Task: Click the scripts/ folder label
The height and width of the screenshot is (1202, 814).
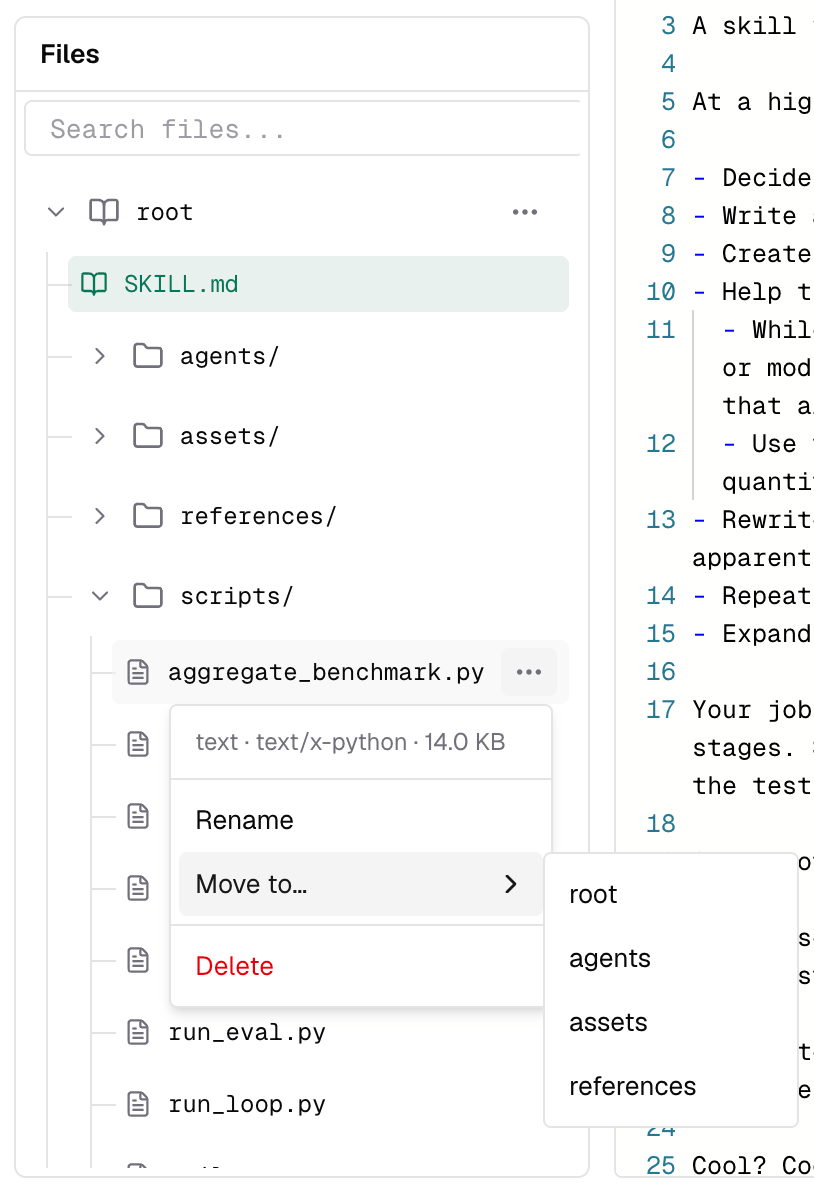Action: [236, 596]
